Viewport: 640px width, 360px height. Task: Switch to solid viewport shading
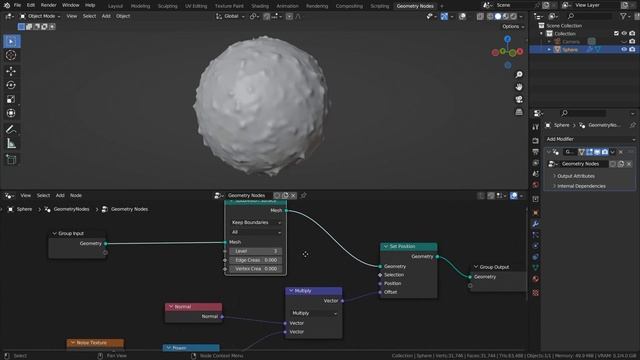pyautogui.click(x=498, y=16)
